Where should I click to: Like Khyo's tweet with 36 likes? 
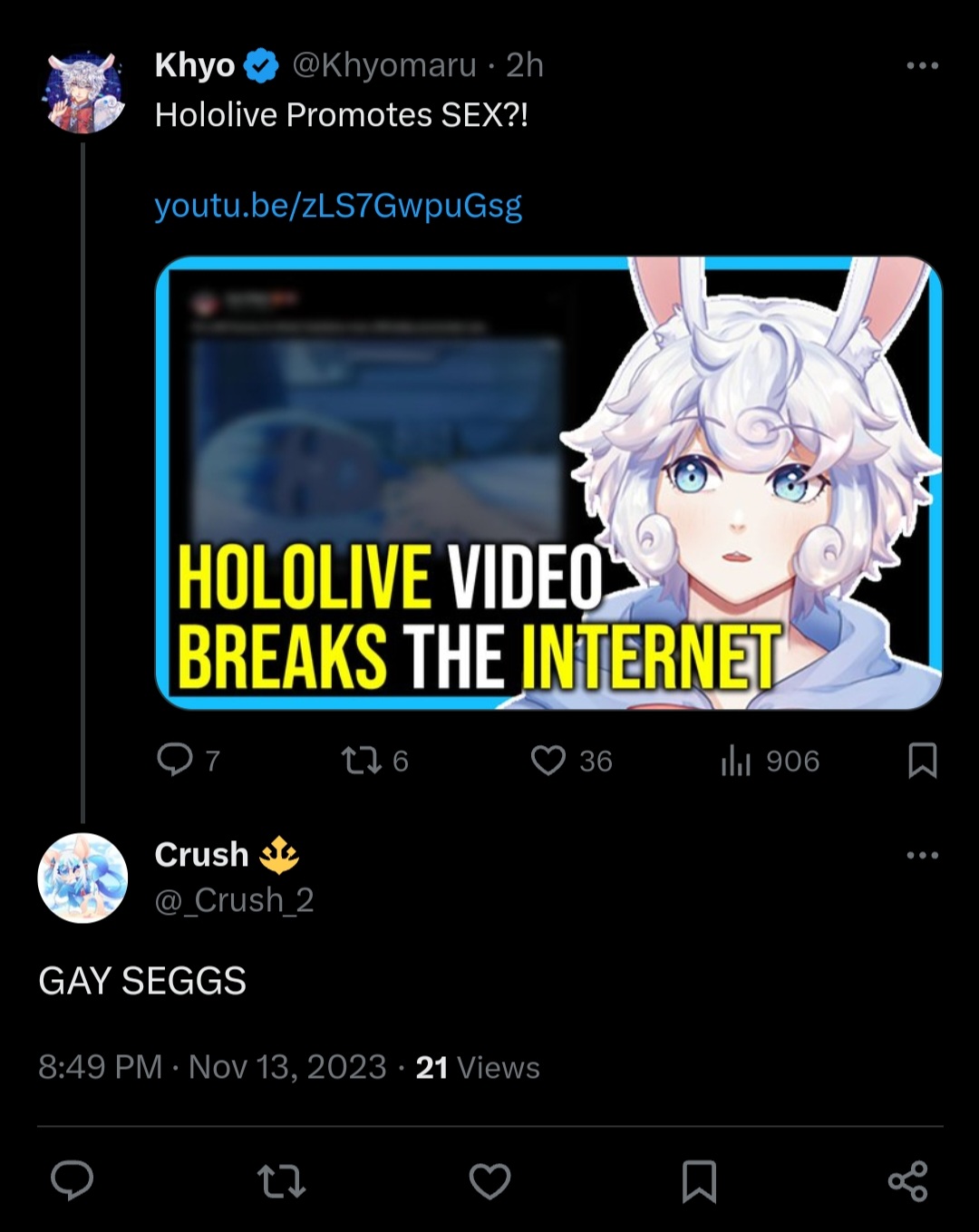click(x=548, y=760)
